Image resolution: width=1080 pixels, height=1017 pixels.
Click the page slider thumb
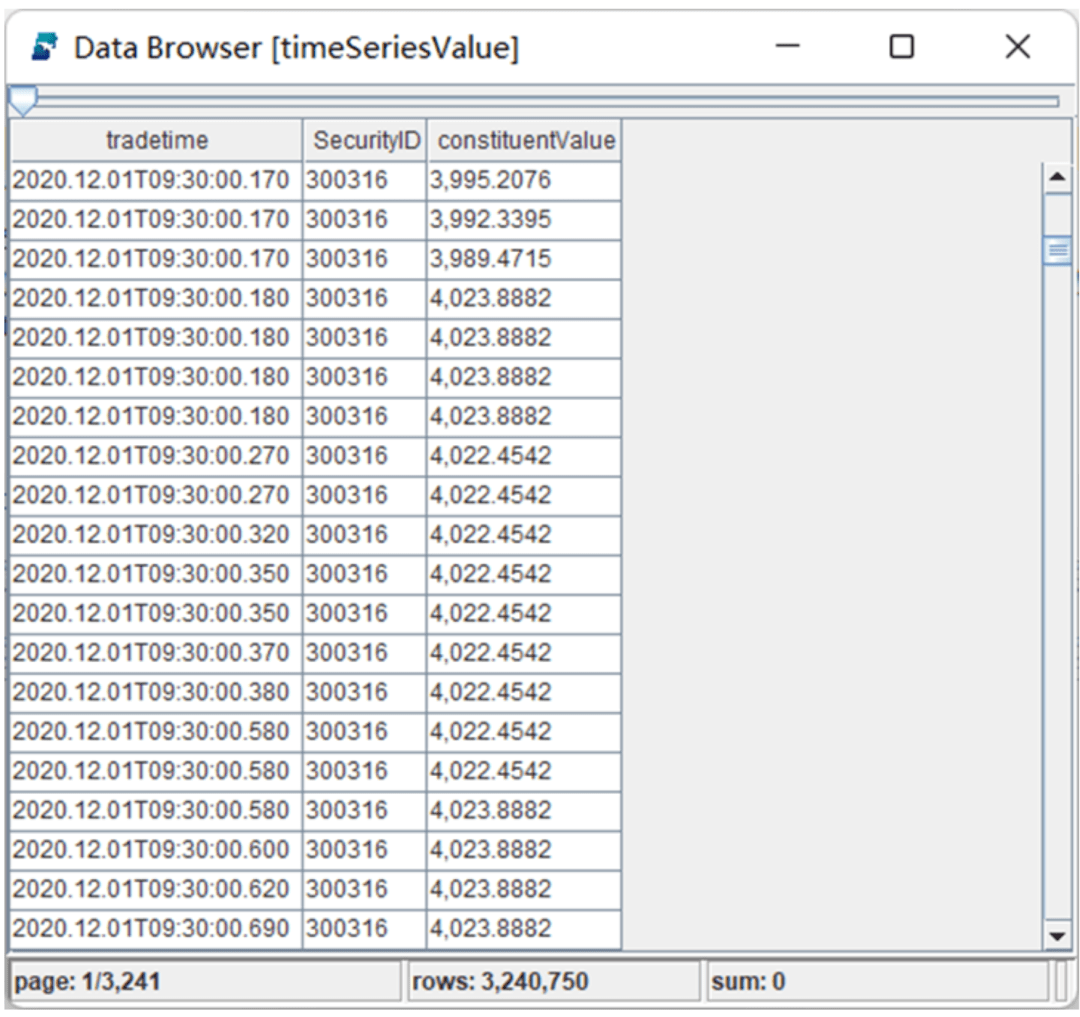[23, 101]
